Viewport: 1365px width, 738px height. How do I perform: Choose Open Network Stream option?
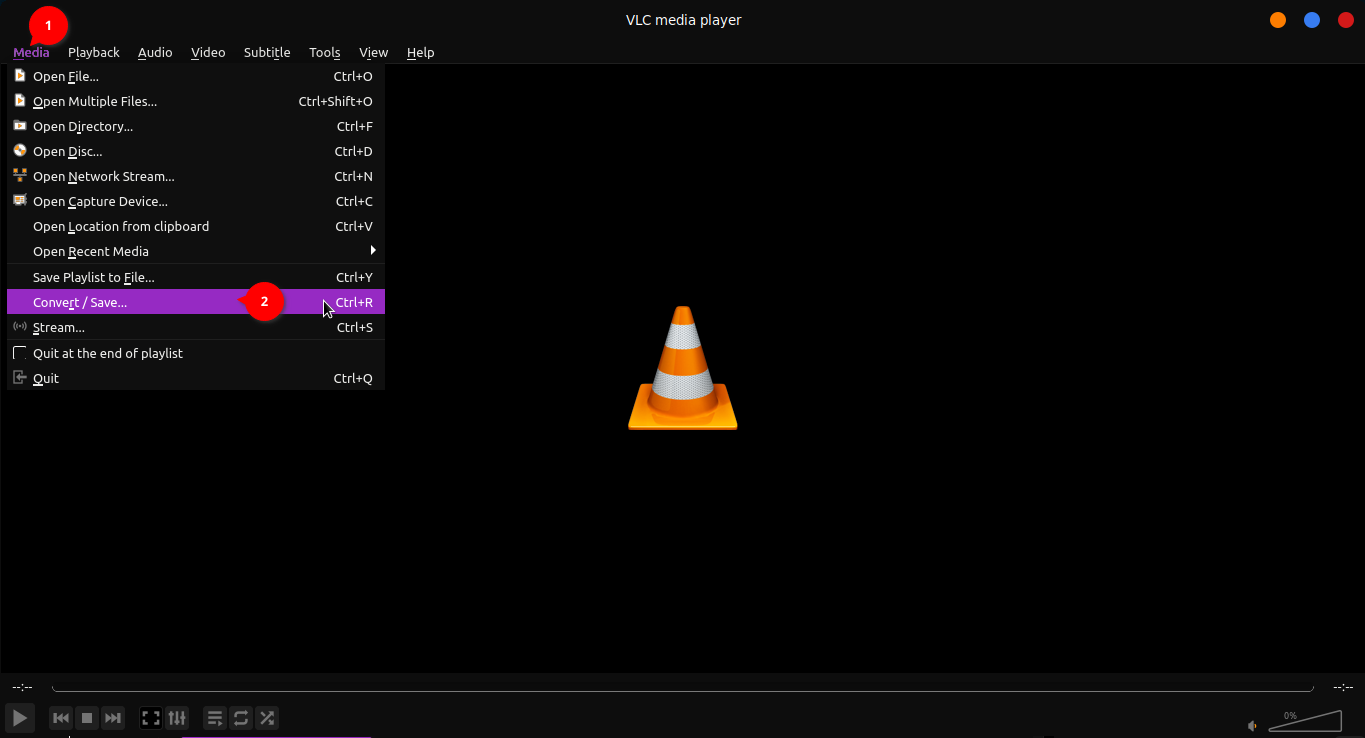(x=103, y=177)
